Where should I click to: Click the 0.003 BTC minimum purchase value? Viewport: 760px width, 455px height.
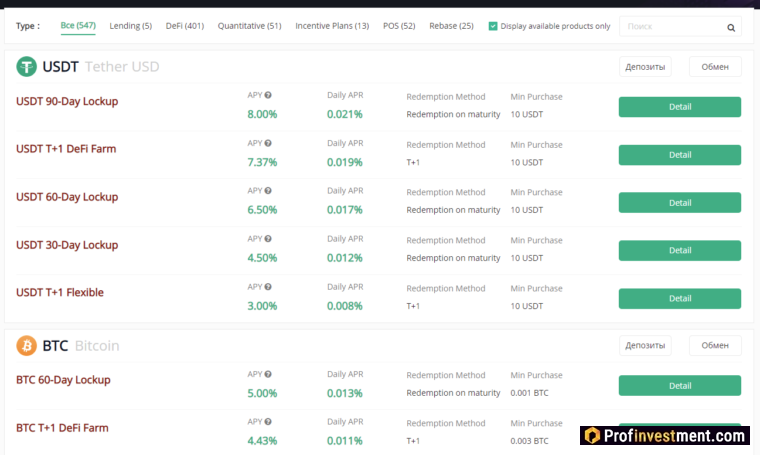coord(529,441)
